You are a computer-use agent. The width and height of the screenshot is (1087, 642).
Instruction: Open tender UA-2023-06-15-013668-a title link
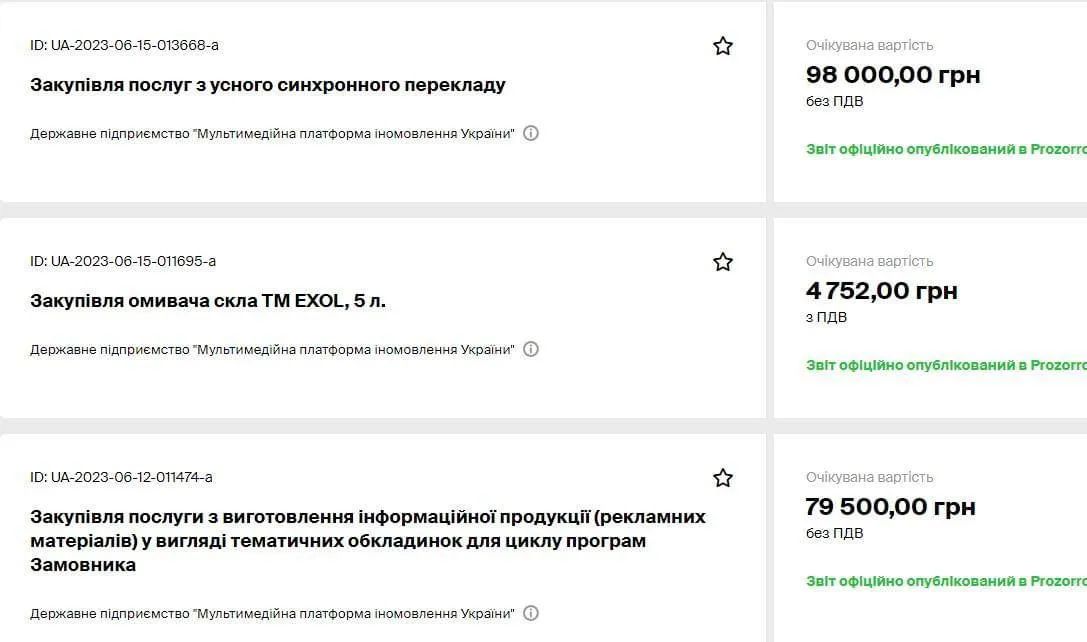coord(265,84)
